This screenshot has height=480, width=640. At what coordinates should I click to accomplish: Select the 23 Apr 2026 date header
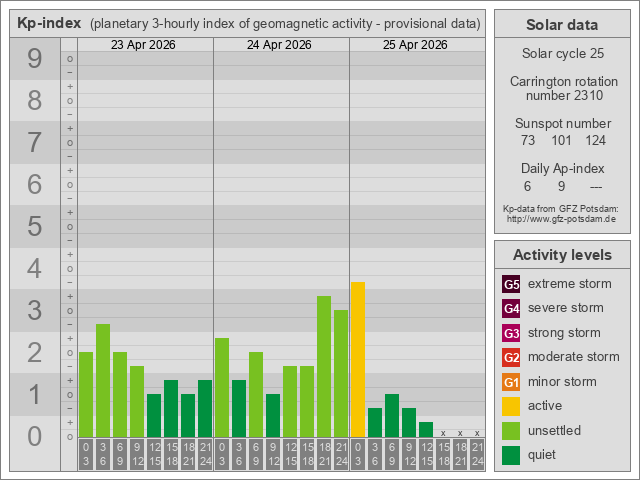(x=145, y=45)
